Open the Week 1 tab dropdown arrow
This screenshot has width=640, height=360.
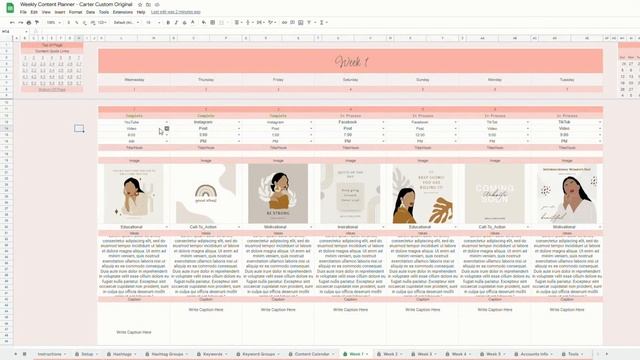367,354
